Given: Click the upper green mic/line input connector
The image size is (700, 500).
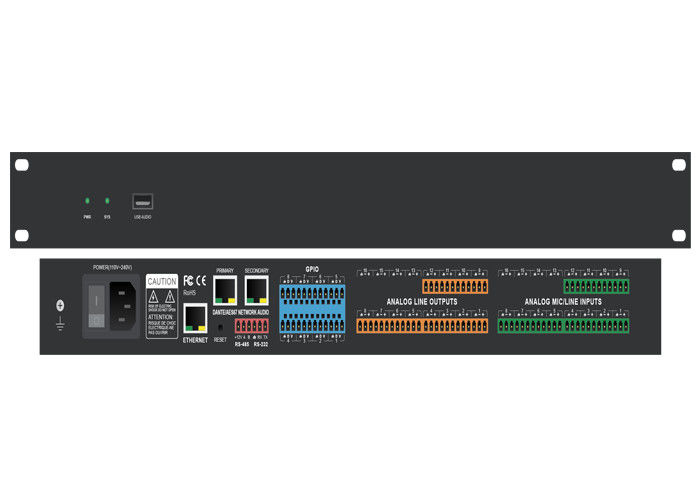Looking at the screenshot, I should click(597, 288).
